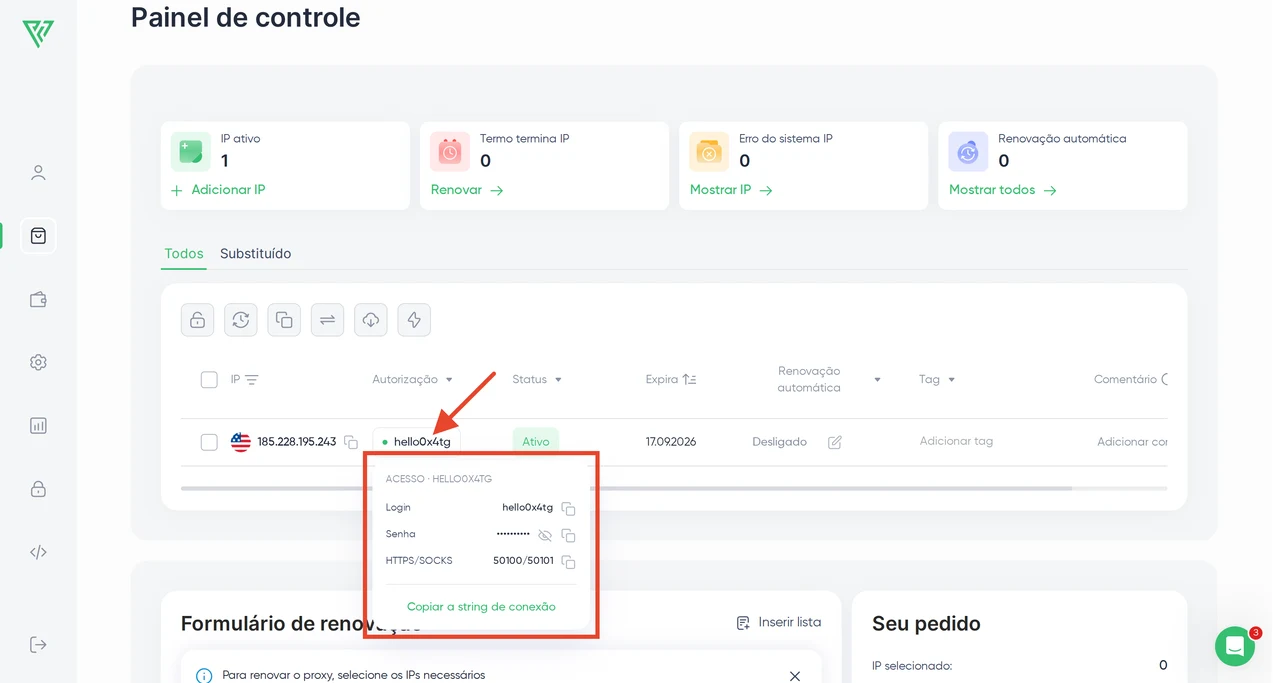Image resolution: width=1280 pixels, height=683 pixels.
Task: Click the Desligado auto-renewal value
Action: (780, 442)
